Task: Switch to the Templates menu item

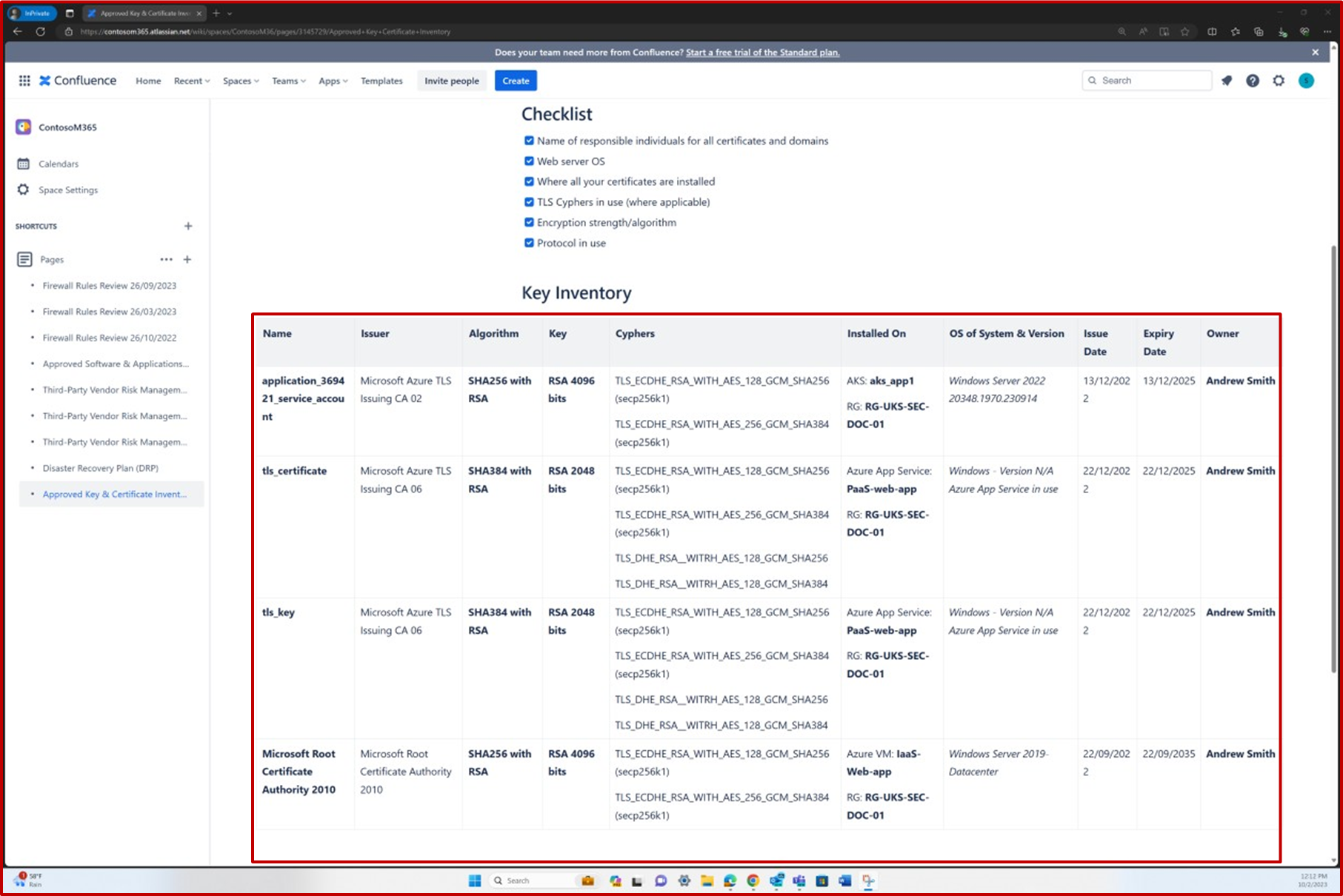Action: pyautogui.click(x=381, y=81)
